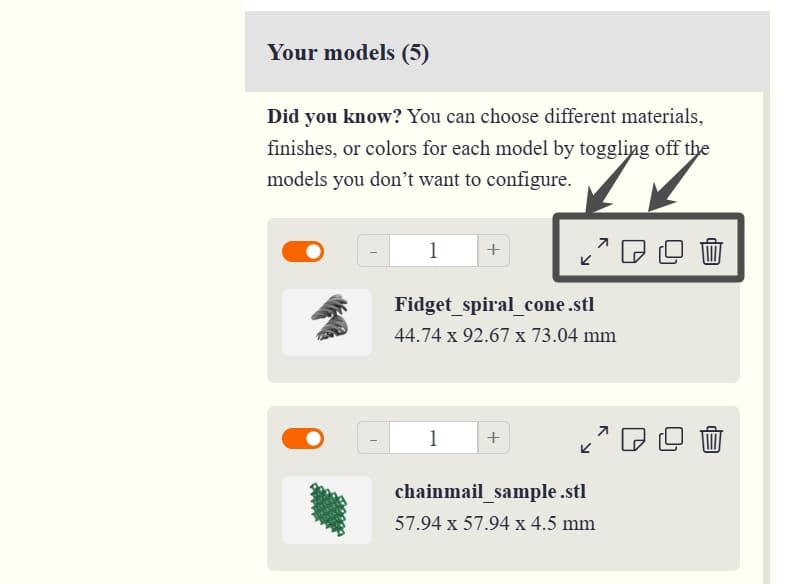Select the Fidget_spiral_cone.stl file name
Screen dimensions: 789x584
point(494,304)
